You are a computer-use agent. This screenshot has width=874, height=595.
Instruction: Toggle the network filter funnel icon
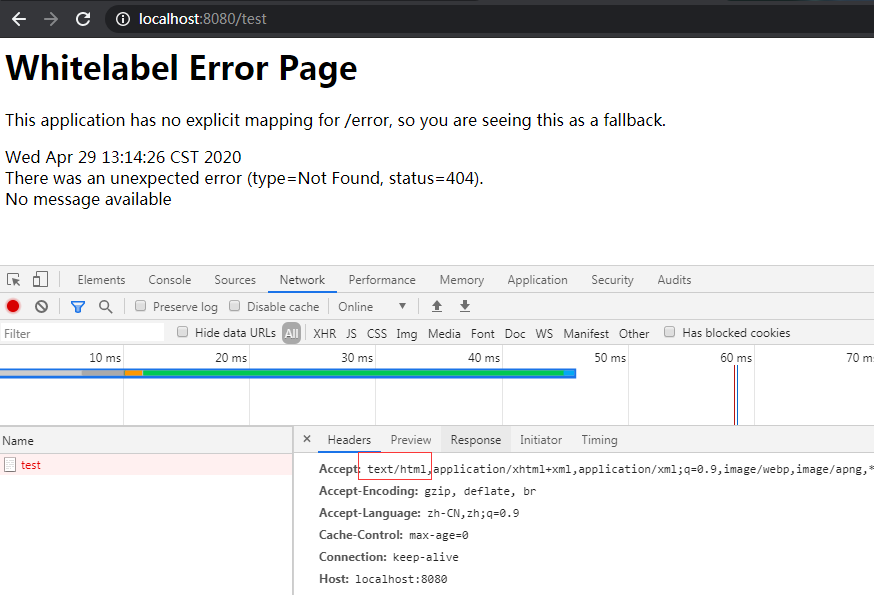pyautogui.click(x=77, y=306)
